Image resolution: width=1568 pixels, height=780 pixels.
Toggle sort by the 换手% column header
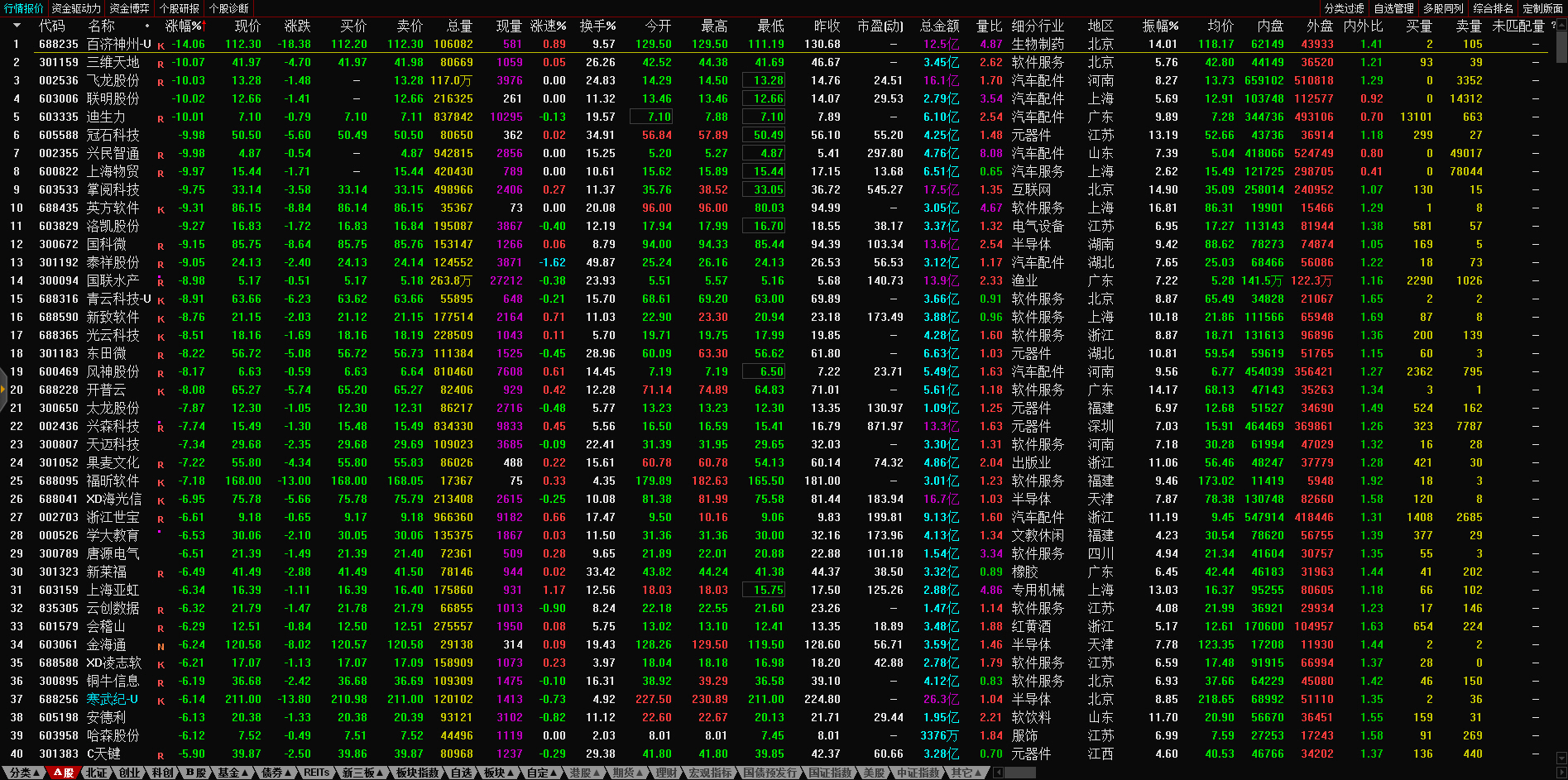[597, 26]
